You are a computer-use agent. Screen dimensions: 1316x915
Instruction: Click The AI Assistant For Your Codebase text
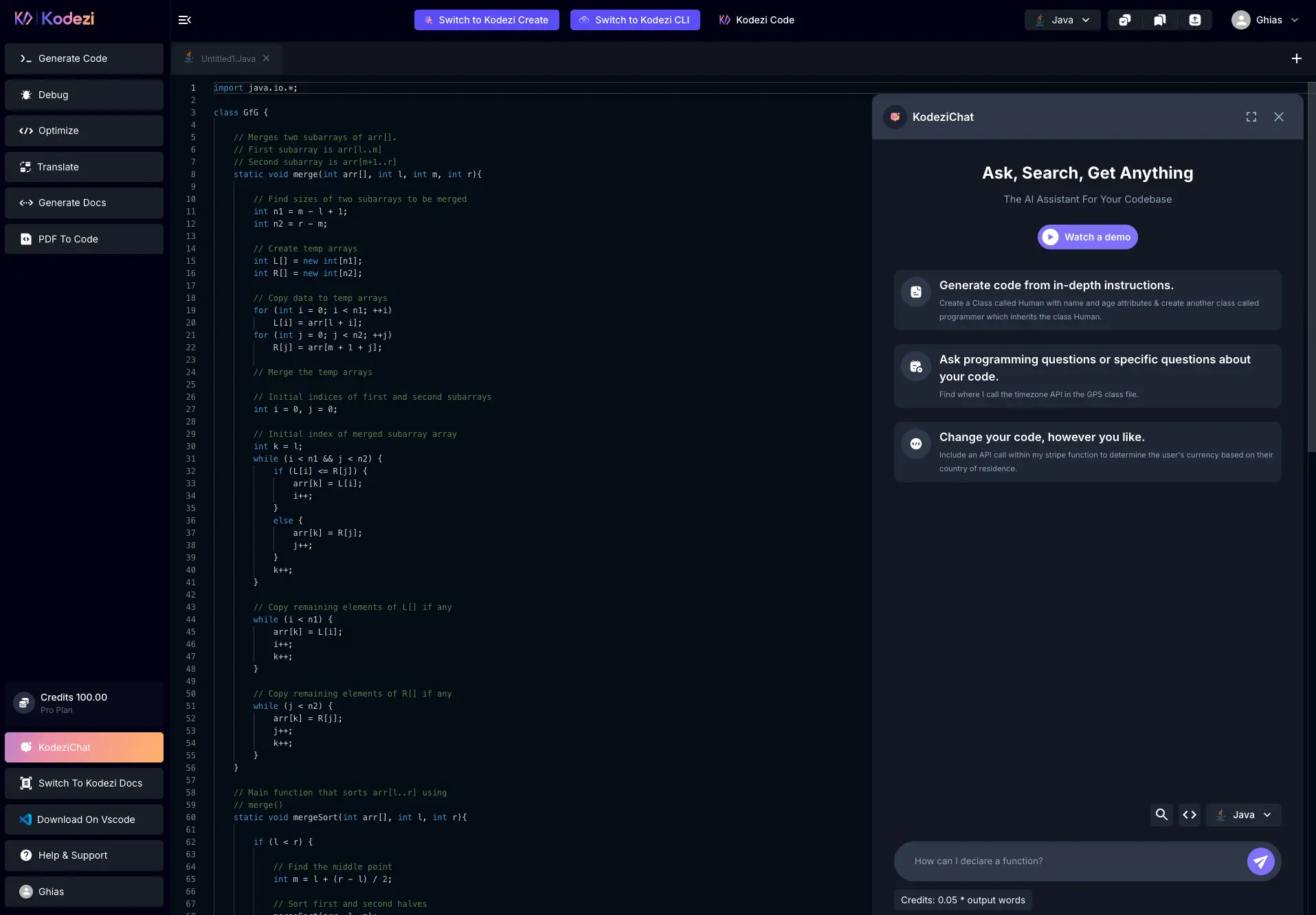tap(1087, 199)
